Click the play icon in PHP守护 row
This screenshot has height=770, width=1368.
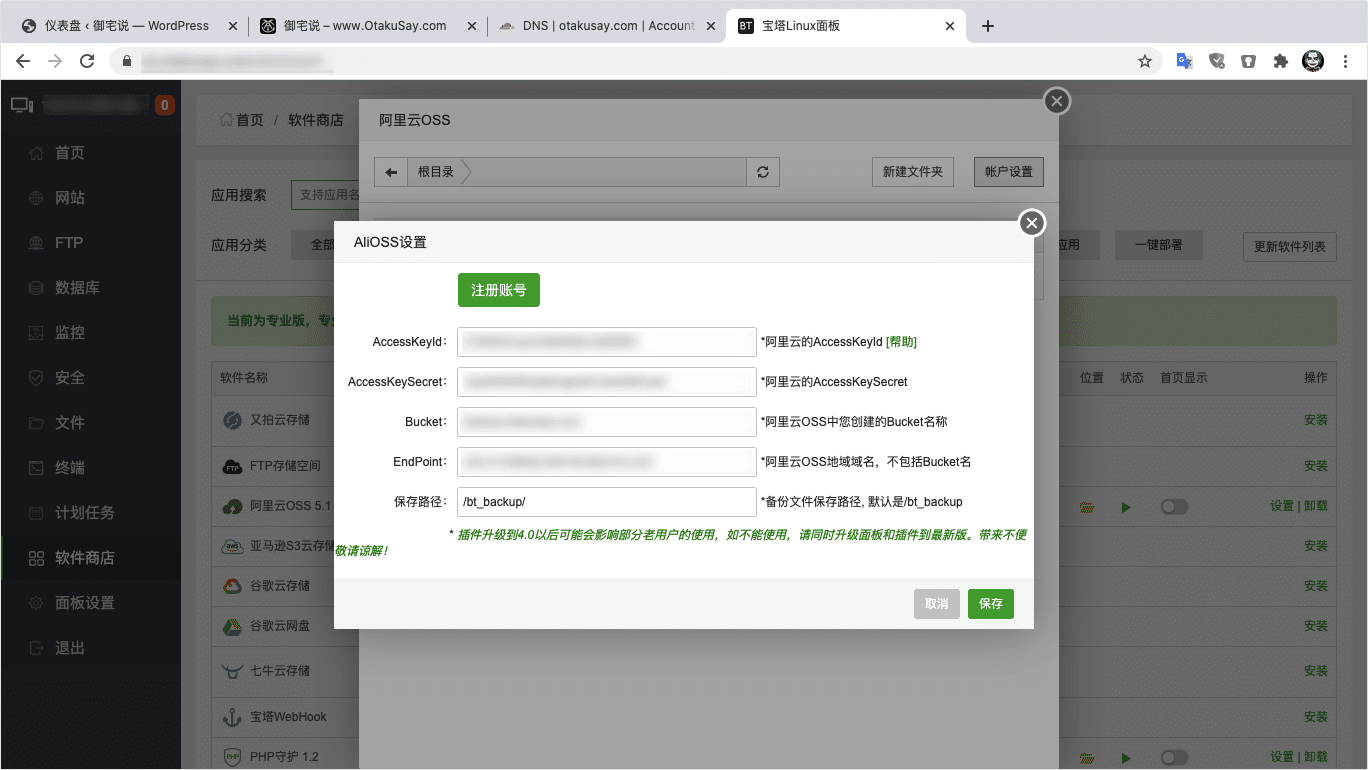click(1126, 758)
